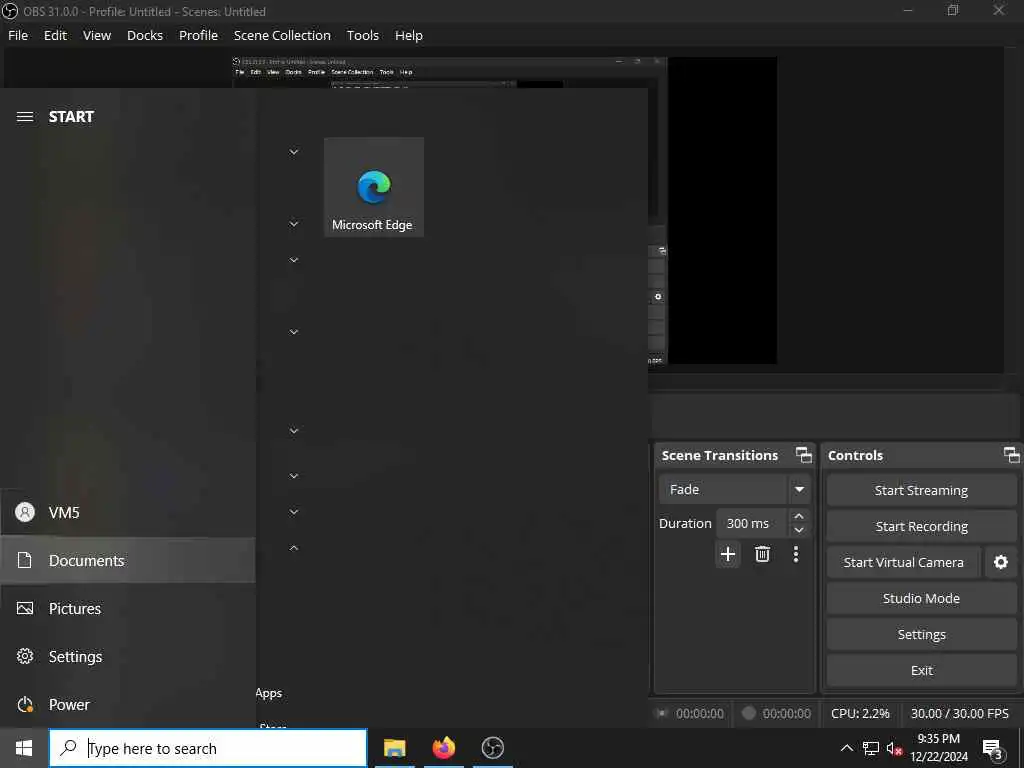Open the Docks menu

click(144, 35)
